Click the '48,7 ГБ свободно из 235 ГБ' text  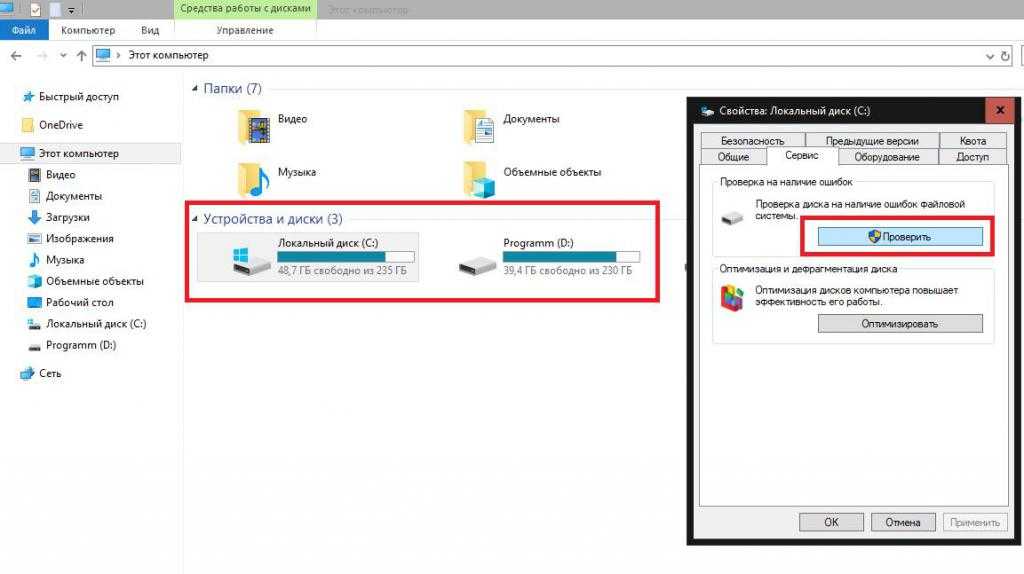click(342, 270)
